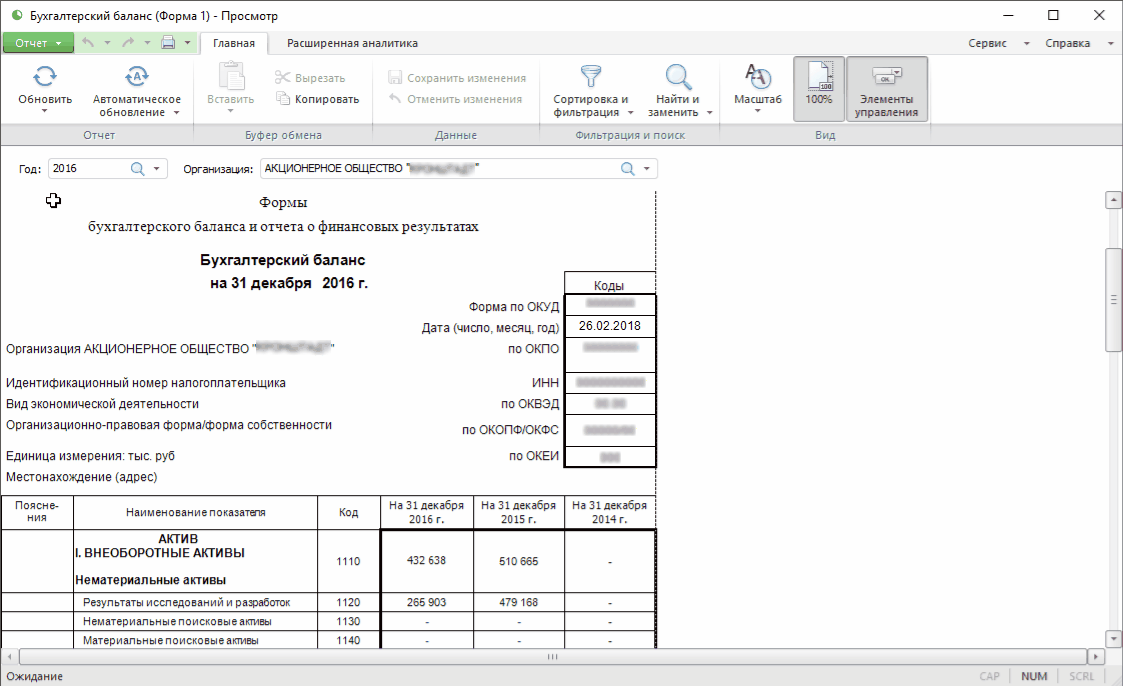
Task: Toggle the 100% scale button
Action: [819, 88]
